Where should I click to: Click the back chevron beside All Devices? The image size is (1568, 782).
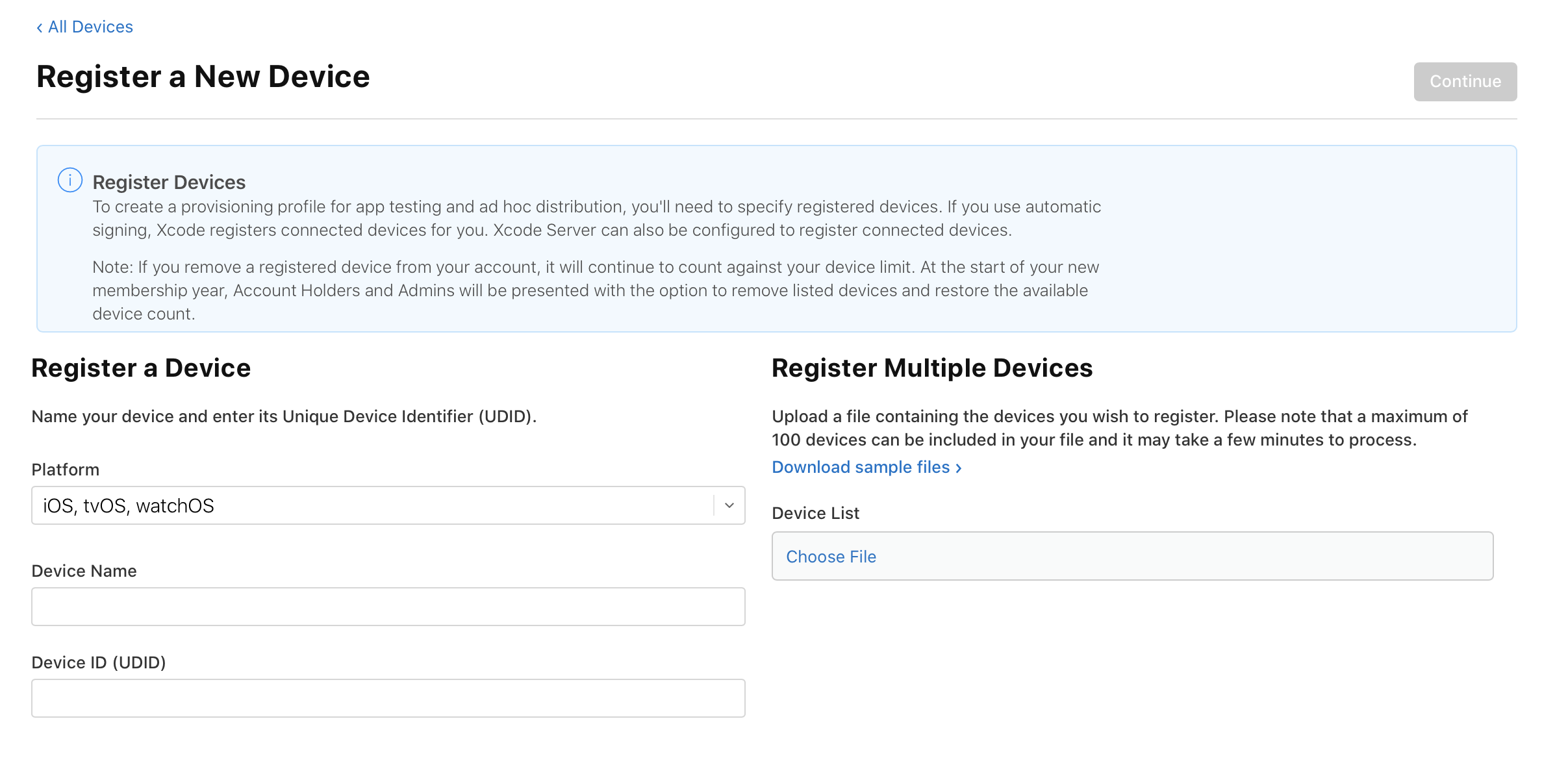(40, 27)
